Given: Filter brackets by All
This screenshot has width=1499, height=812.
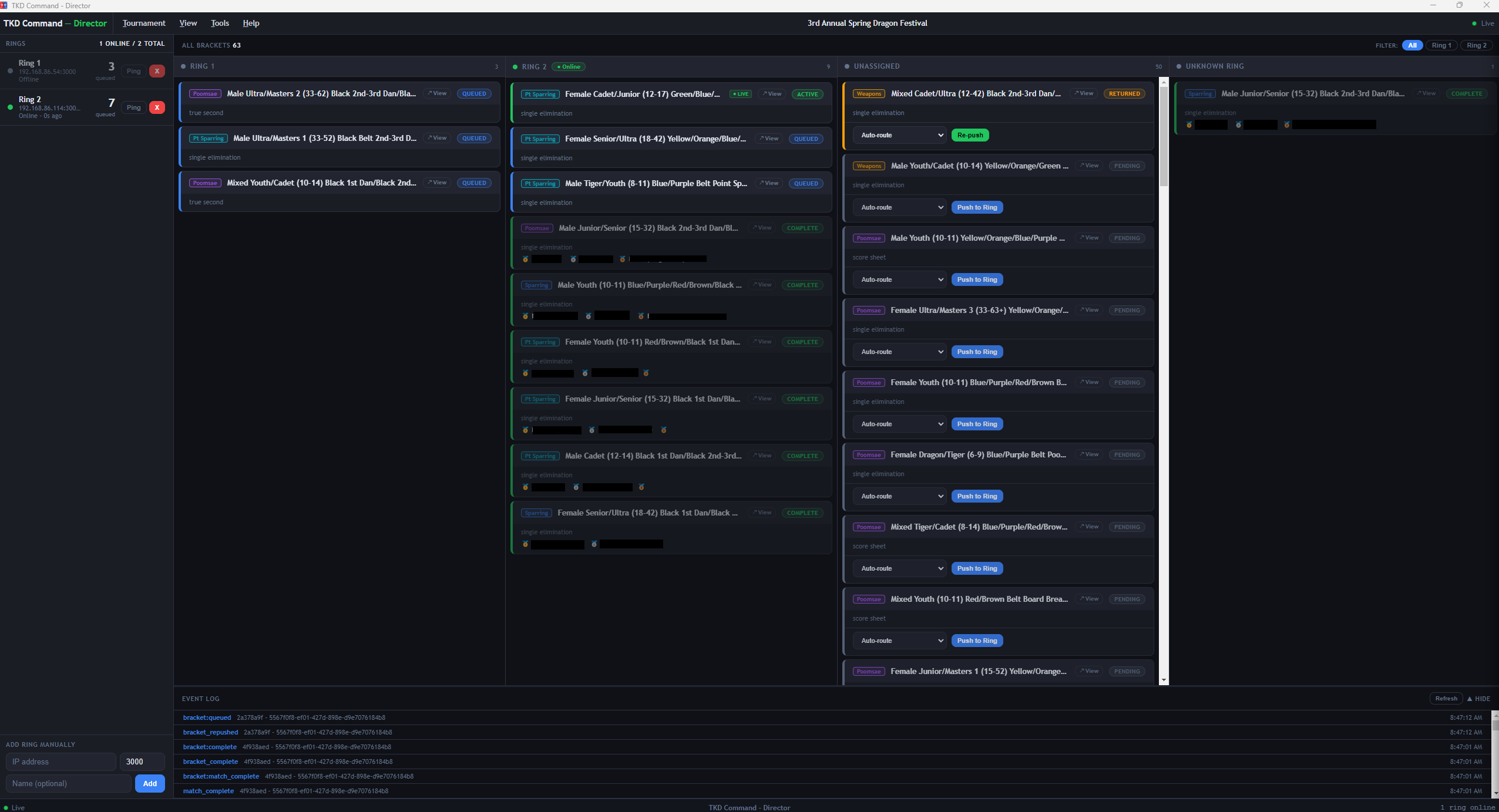Looking at the screenshot, I should coord(1412,45).
